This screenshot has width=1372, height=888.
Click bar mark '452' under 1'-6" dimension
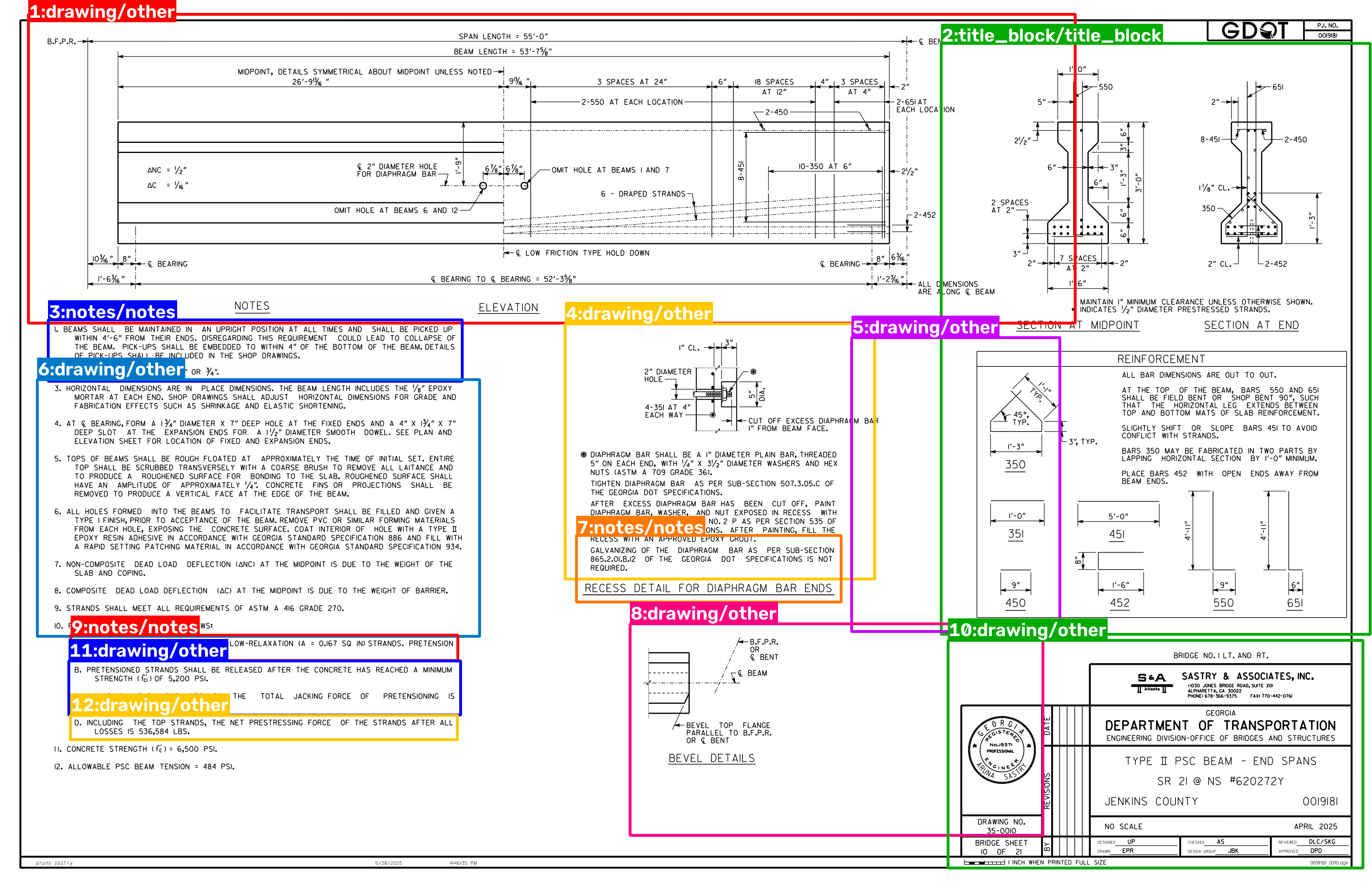tap(1120, 603)
